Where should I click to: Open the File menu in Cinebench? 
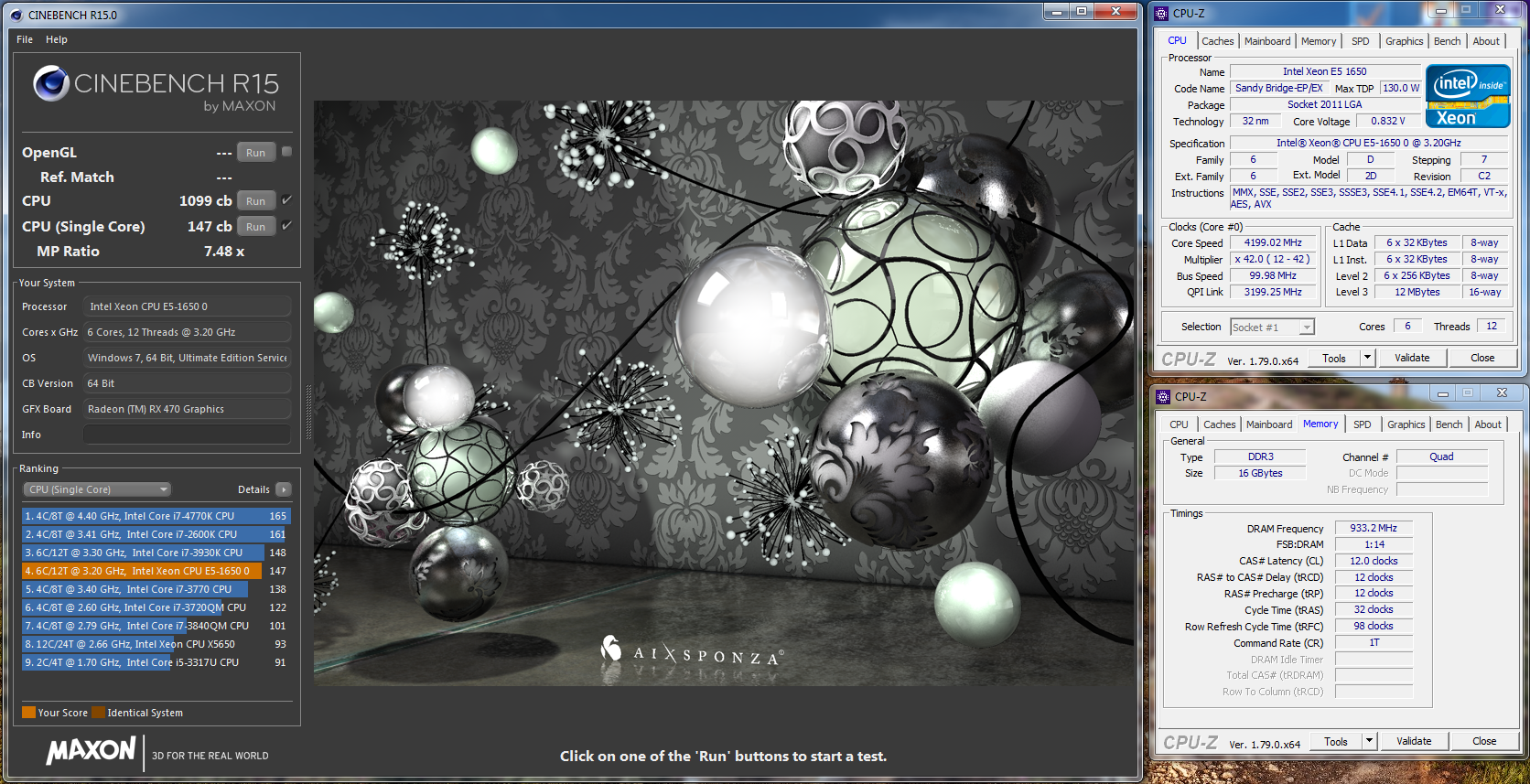(x=25, y=39)
